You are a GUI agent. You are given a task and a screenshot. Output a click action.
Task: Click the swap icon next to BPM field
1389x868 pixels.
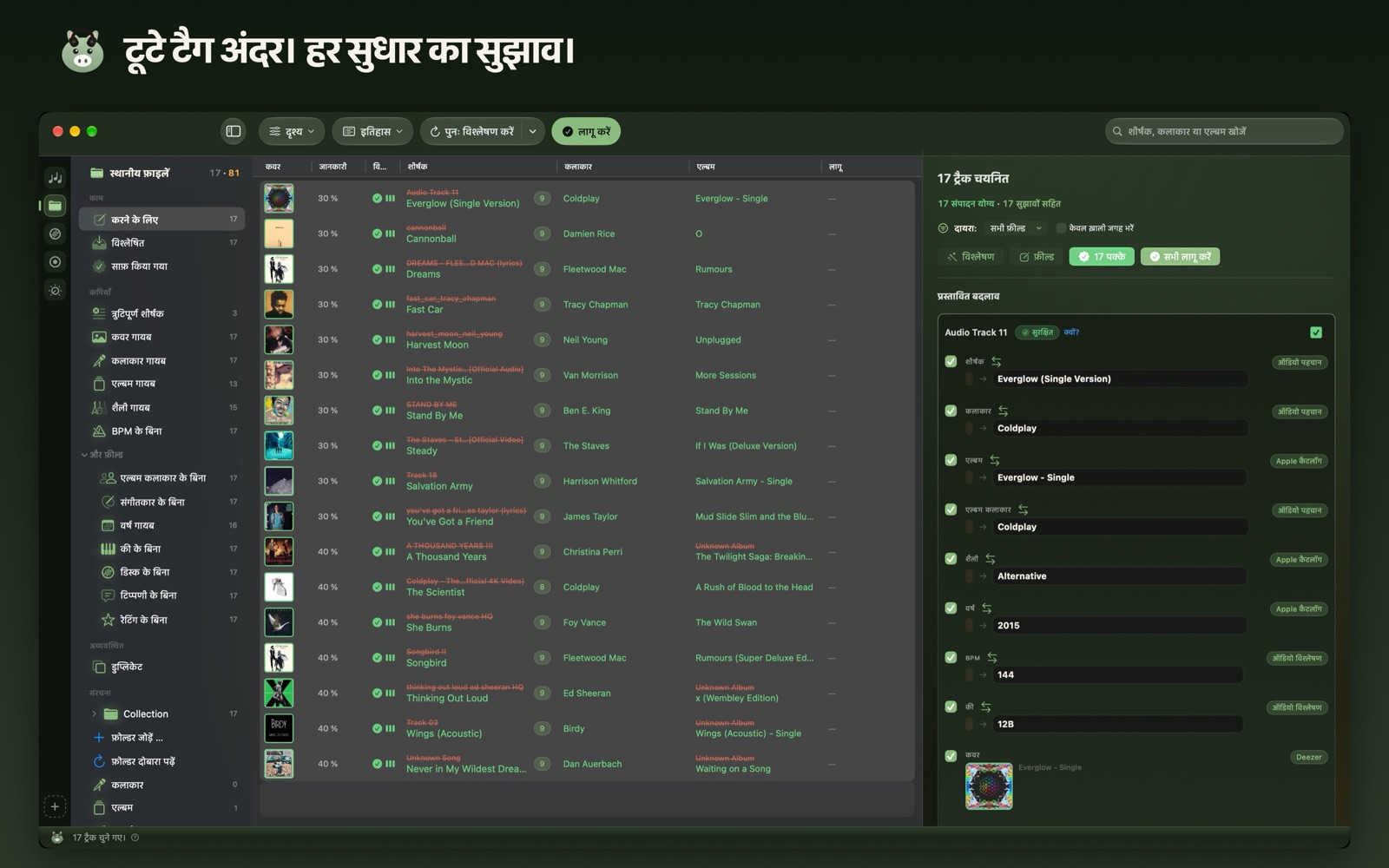pyautogui.click(x=992, y=657)
